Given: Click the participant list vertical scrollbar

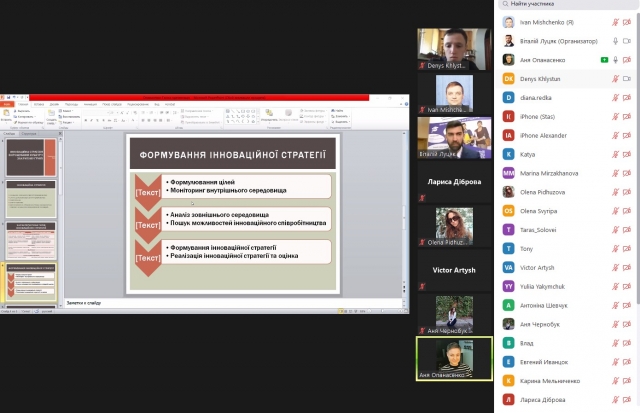Looking at the screenshot, I should click(x=638, y=159).
